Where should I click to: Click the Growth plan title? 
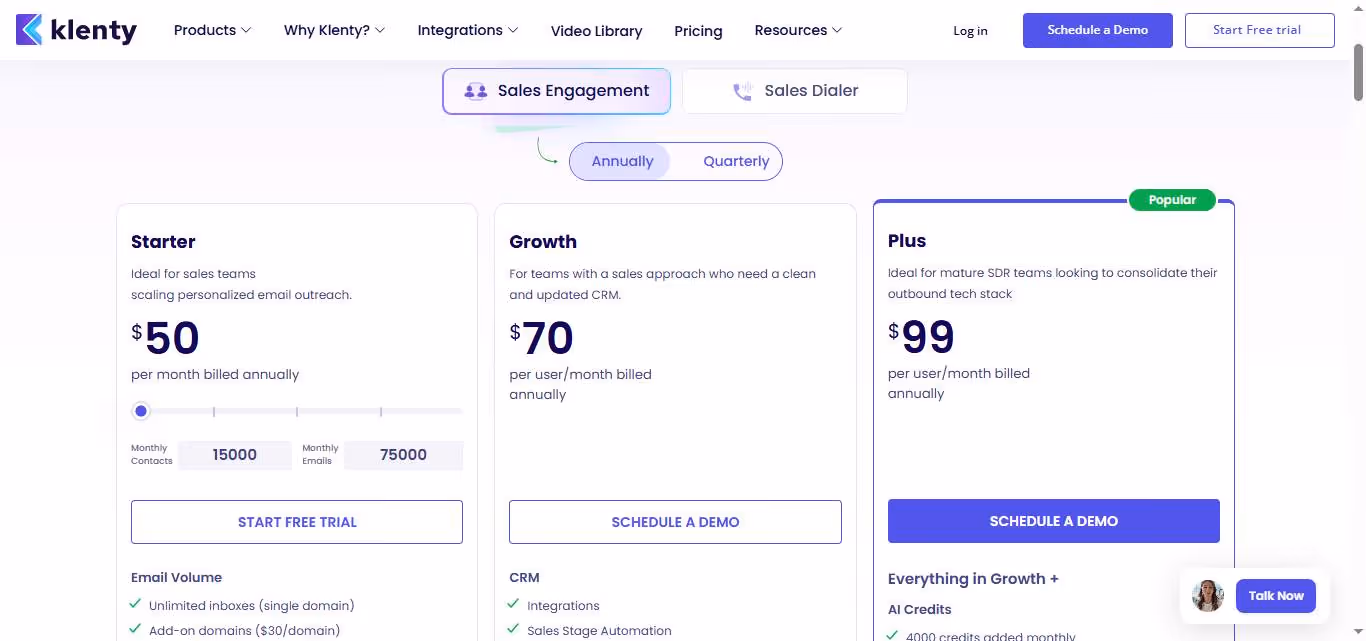(x=543, y=242)
